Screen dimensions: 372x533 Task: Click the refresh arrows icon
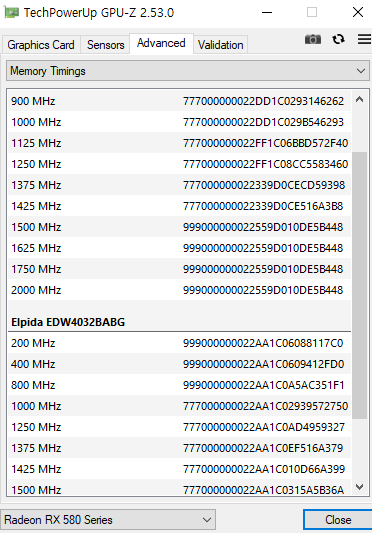(x=338, y=39)
